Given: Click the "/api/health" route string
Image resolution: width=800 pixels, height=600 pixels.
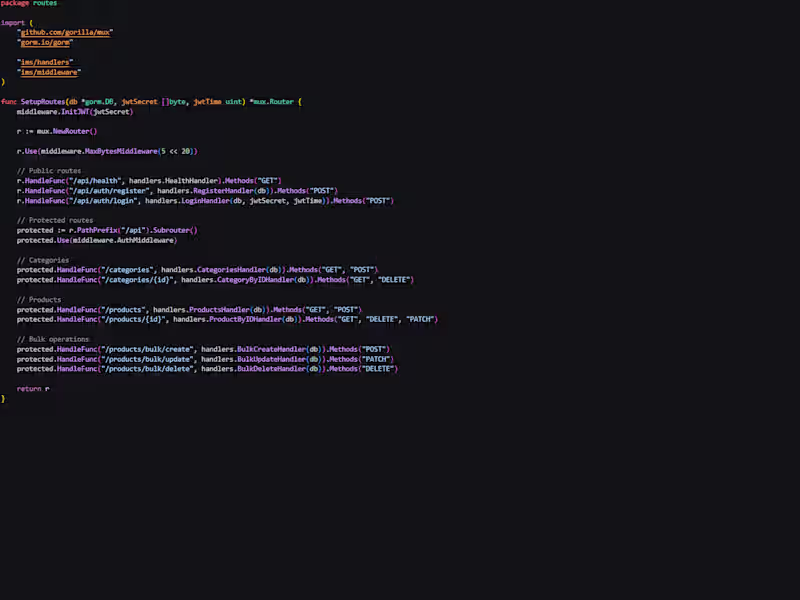Looking at the screenshot, I should [x=95, y=181].
